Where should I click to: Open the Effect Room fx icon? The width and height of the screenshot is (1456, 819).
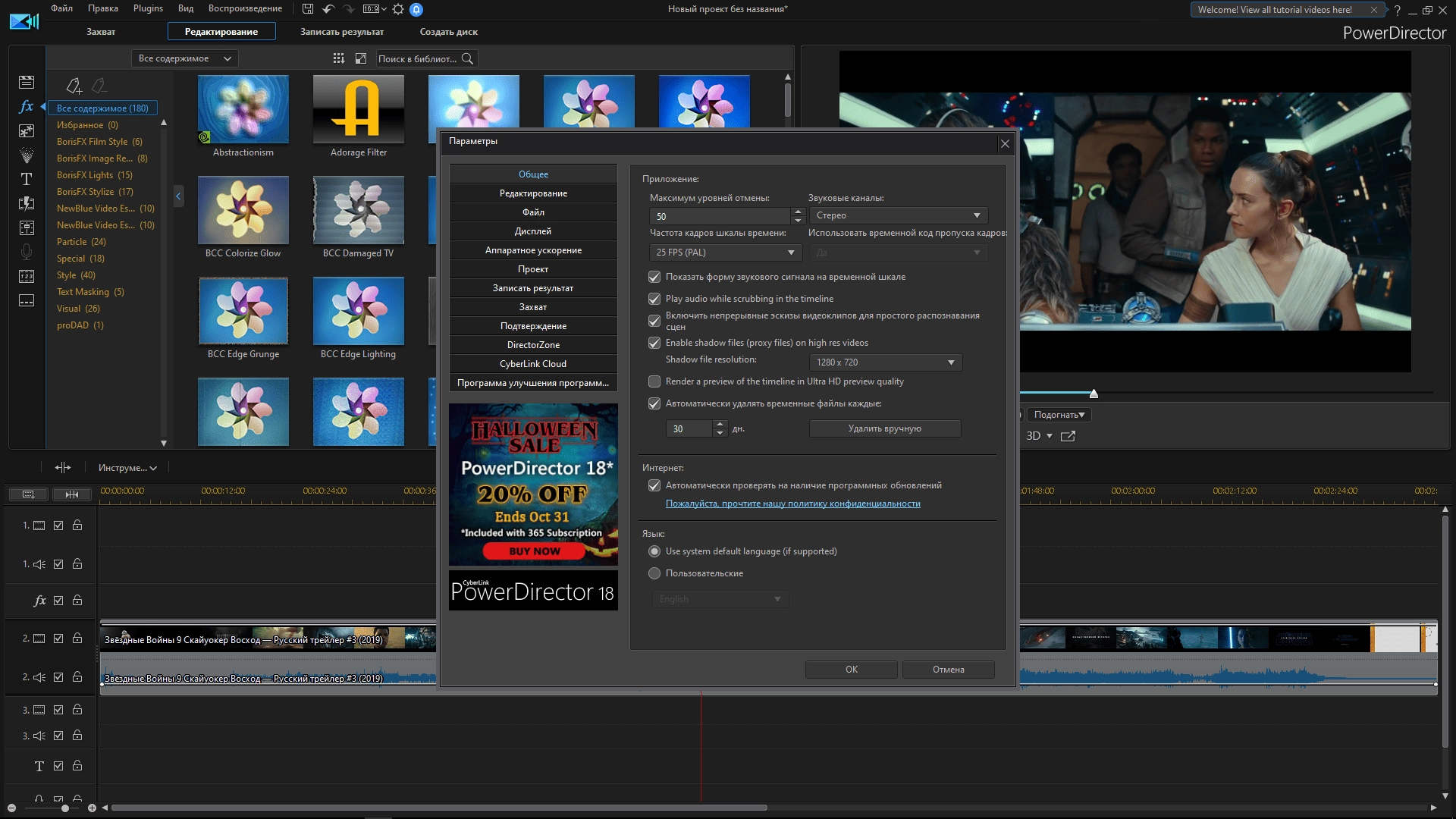tap(27, 106)
